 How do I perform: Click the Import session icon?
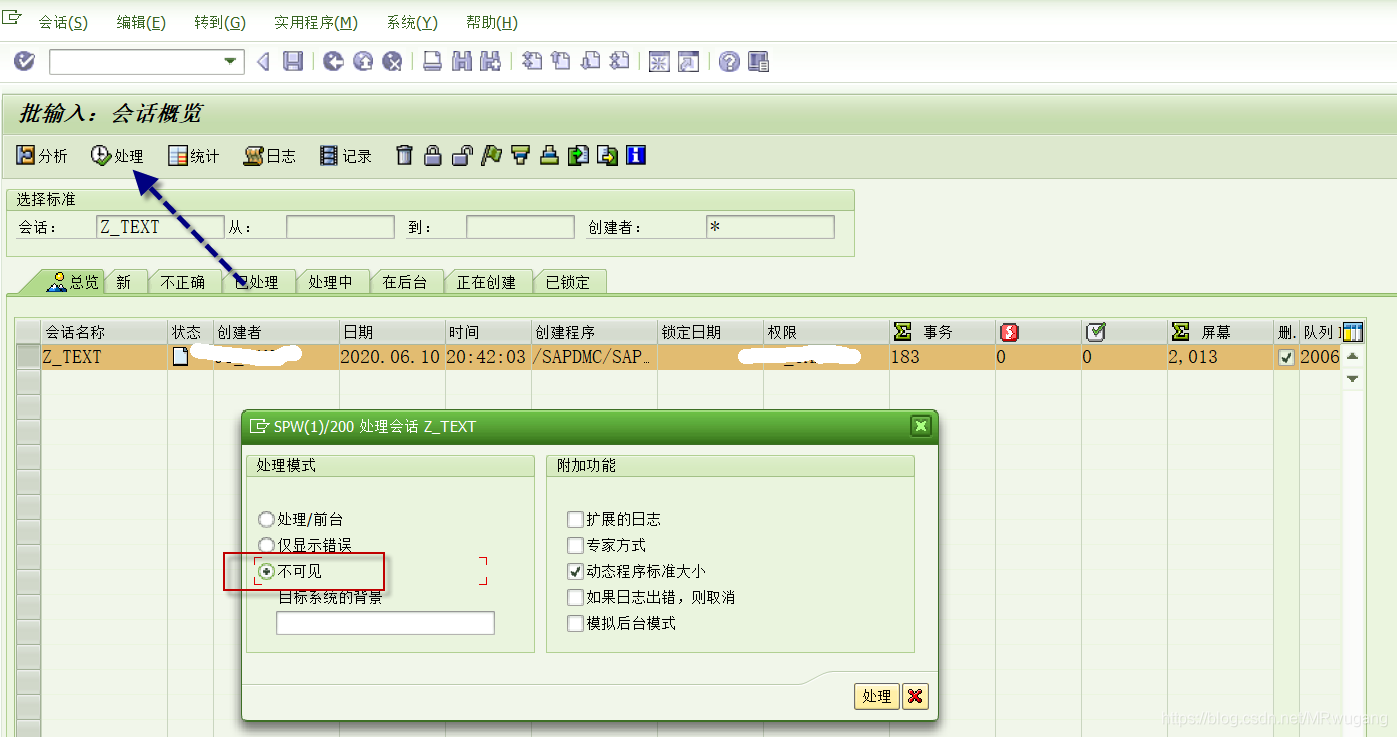coord(578,155)
